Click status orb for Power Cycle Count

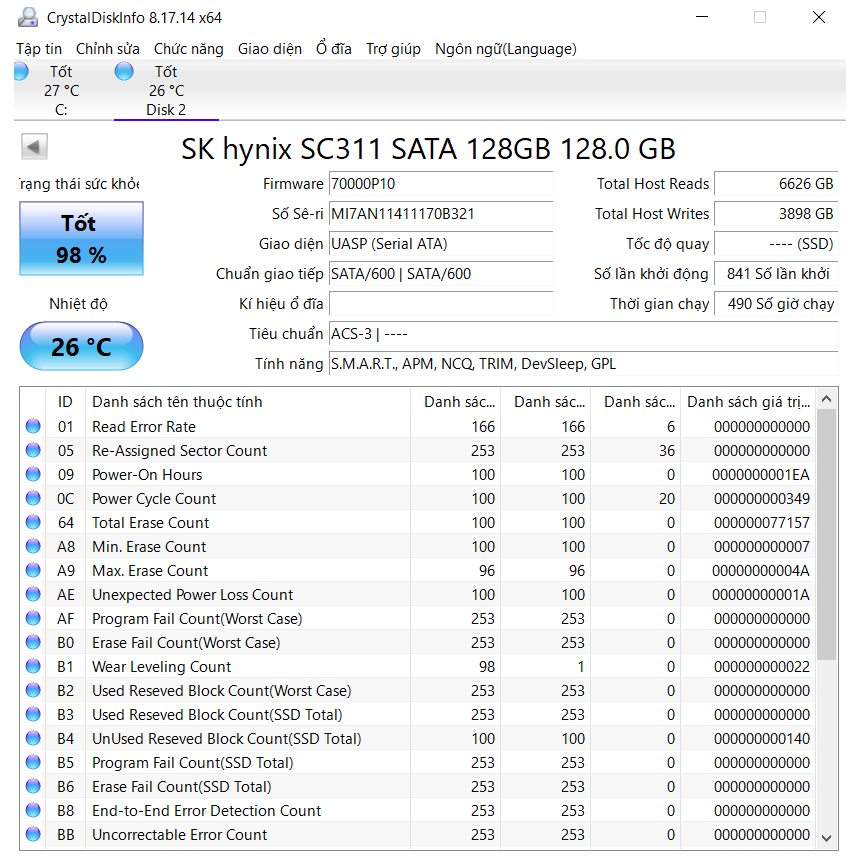[x=33, y=499]
